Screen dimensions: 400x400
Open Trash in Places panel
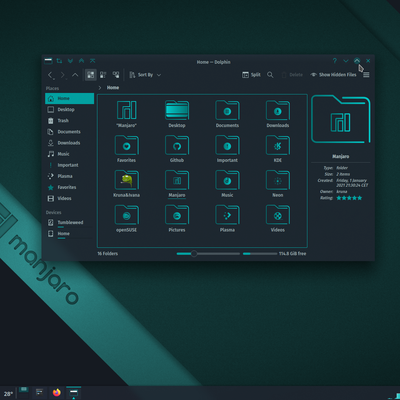tap(69, 121)
